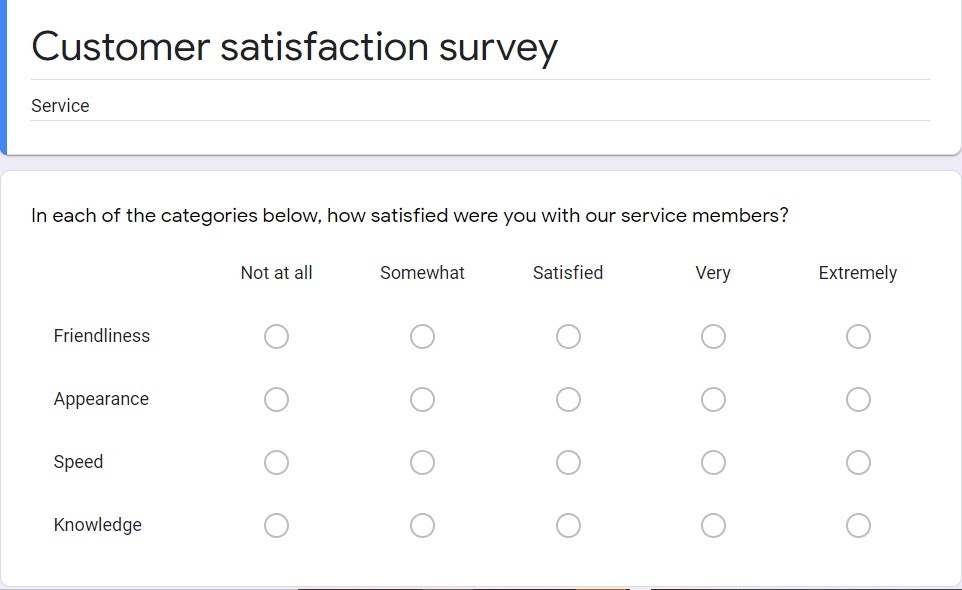Mark Friendliness as Very satisfied

713,337
